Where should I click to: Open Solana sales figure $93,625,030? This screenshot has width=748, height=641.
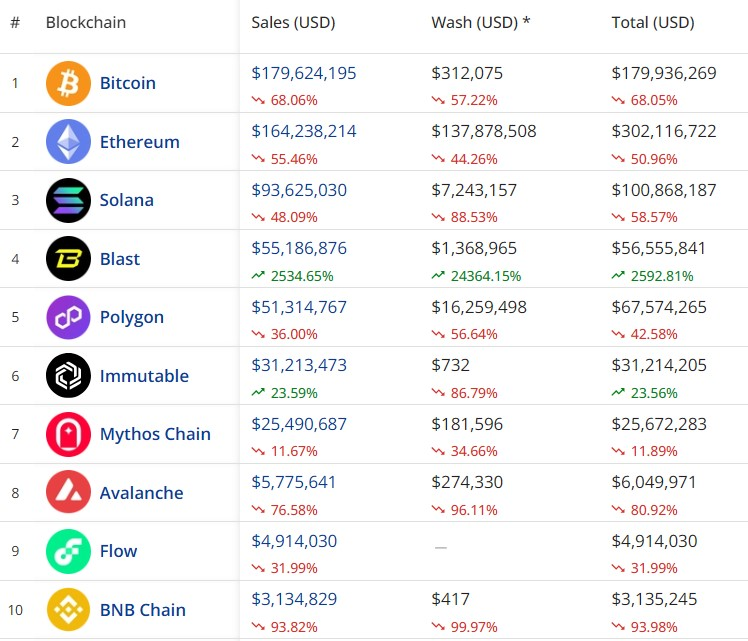point(299,190)
